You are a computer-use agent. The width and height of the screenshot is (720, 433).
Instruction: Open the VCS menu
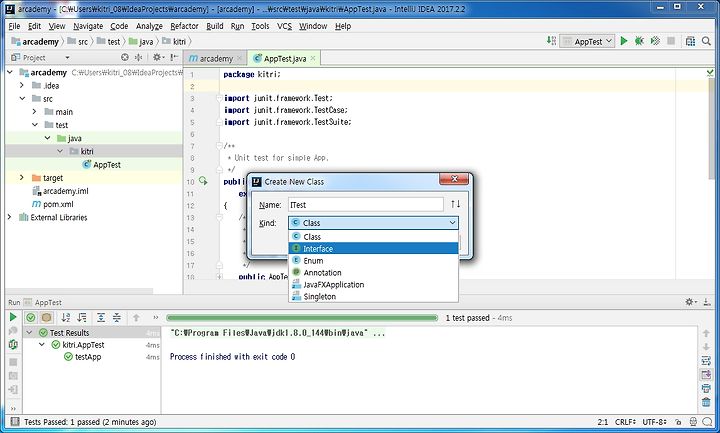coord(284,26)
